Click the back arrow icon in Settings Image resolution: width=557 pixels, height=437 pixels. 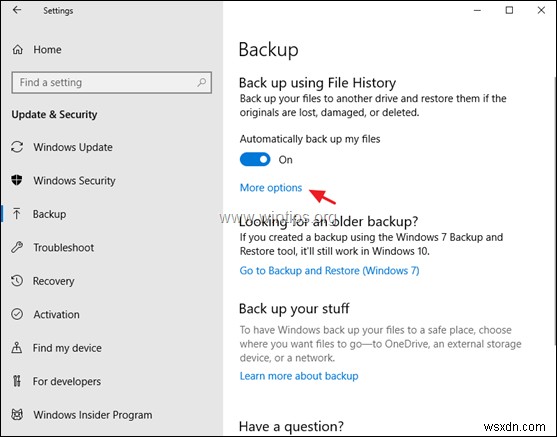17,10
